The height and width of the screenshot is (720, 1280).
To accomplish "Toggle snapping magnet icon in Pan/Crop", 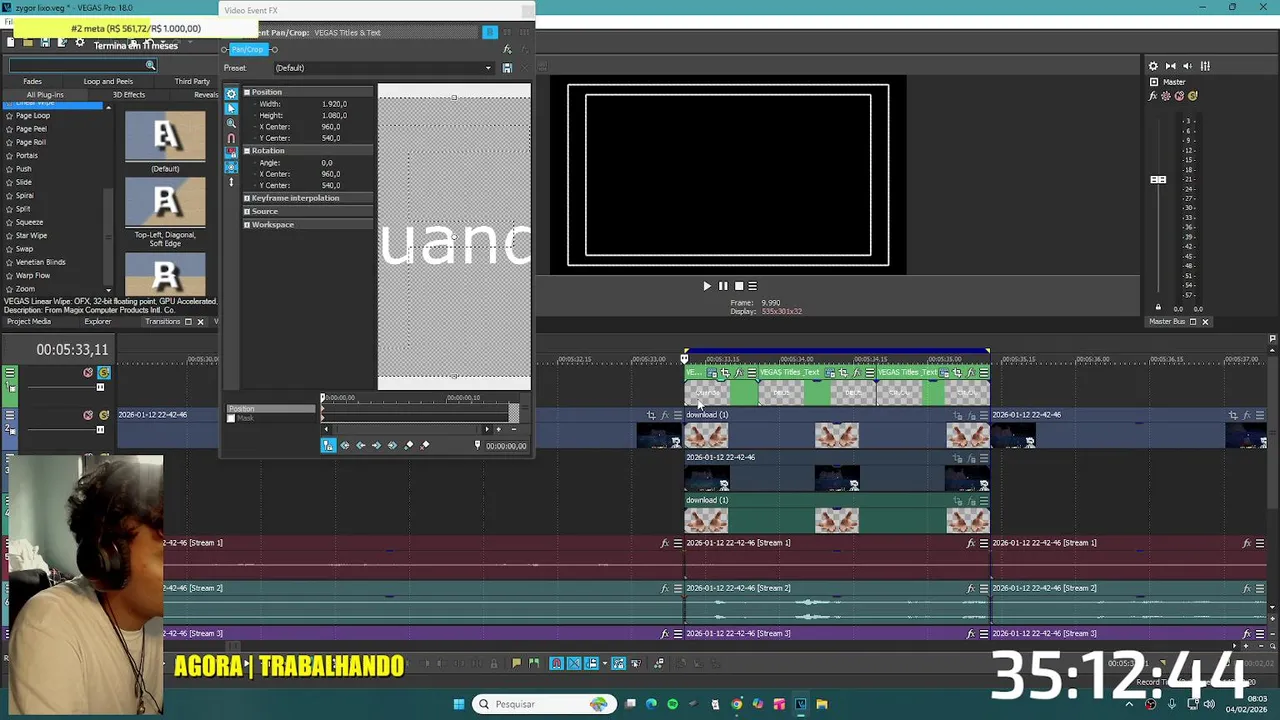I will 231,138.
